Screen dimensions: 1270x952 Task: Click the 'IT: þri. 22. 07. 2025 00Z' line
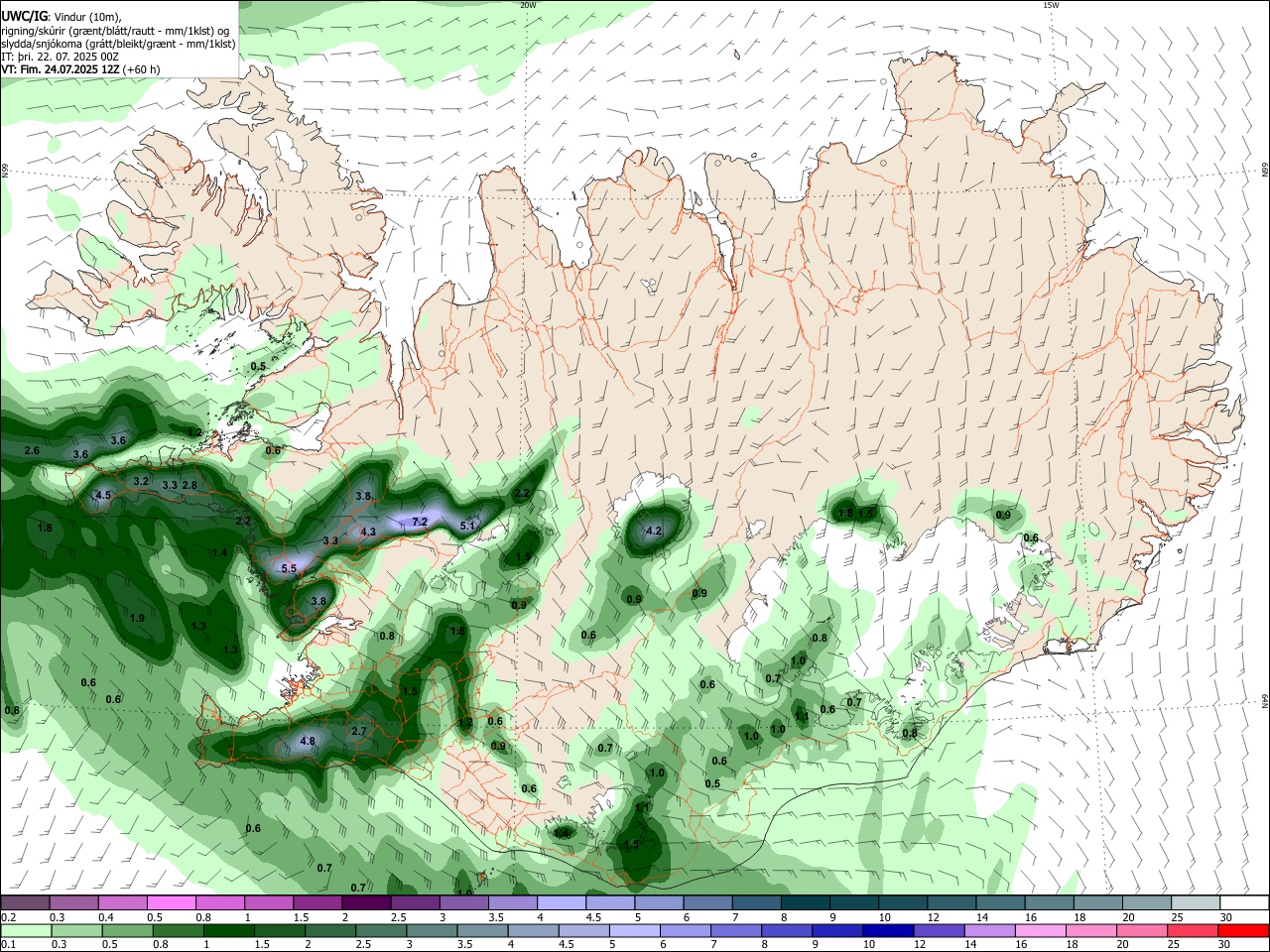(x=60, y=57)
